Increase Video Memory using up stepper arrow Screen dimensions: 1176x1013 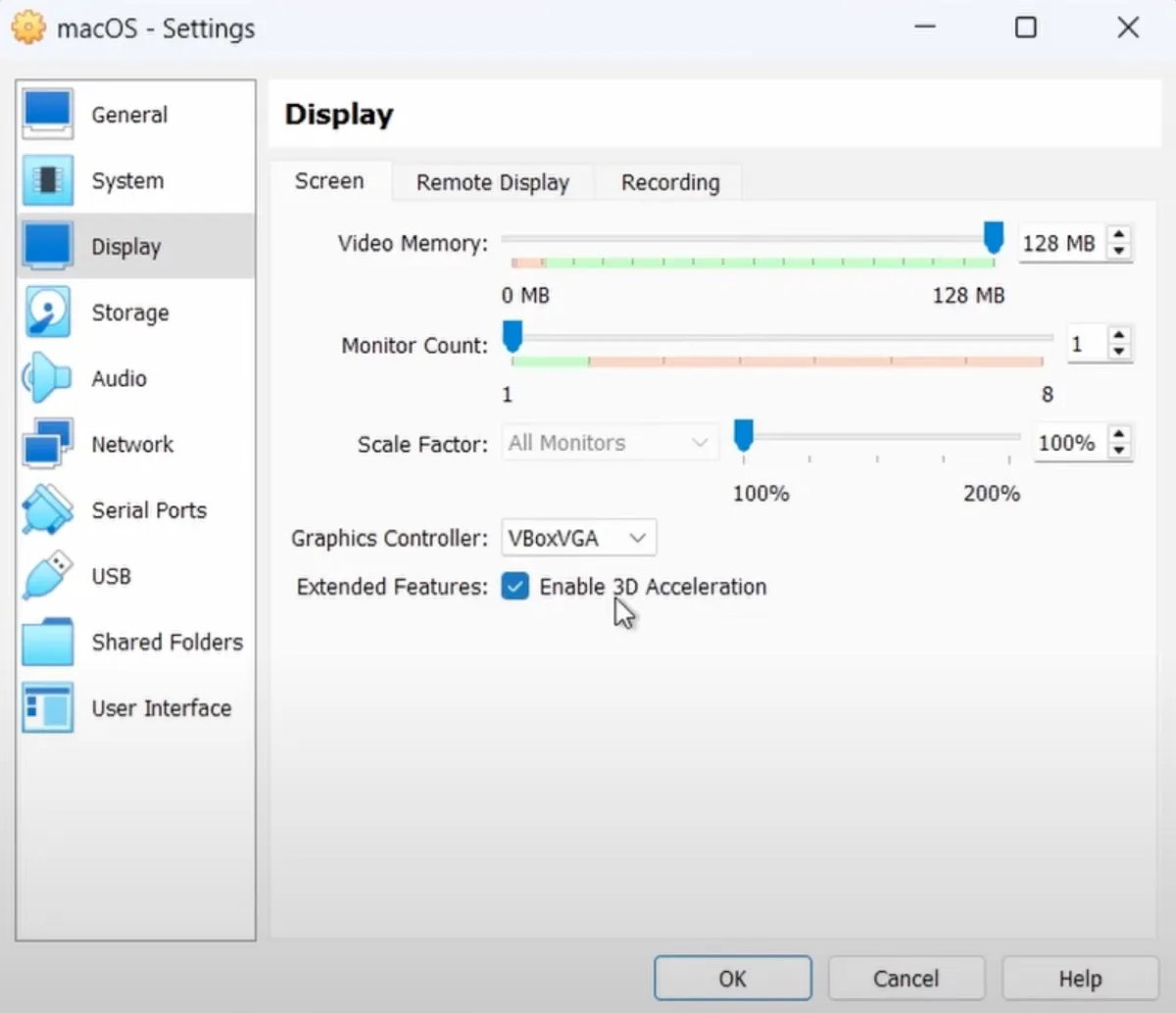[1119, 235]
